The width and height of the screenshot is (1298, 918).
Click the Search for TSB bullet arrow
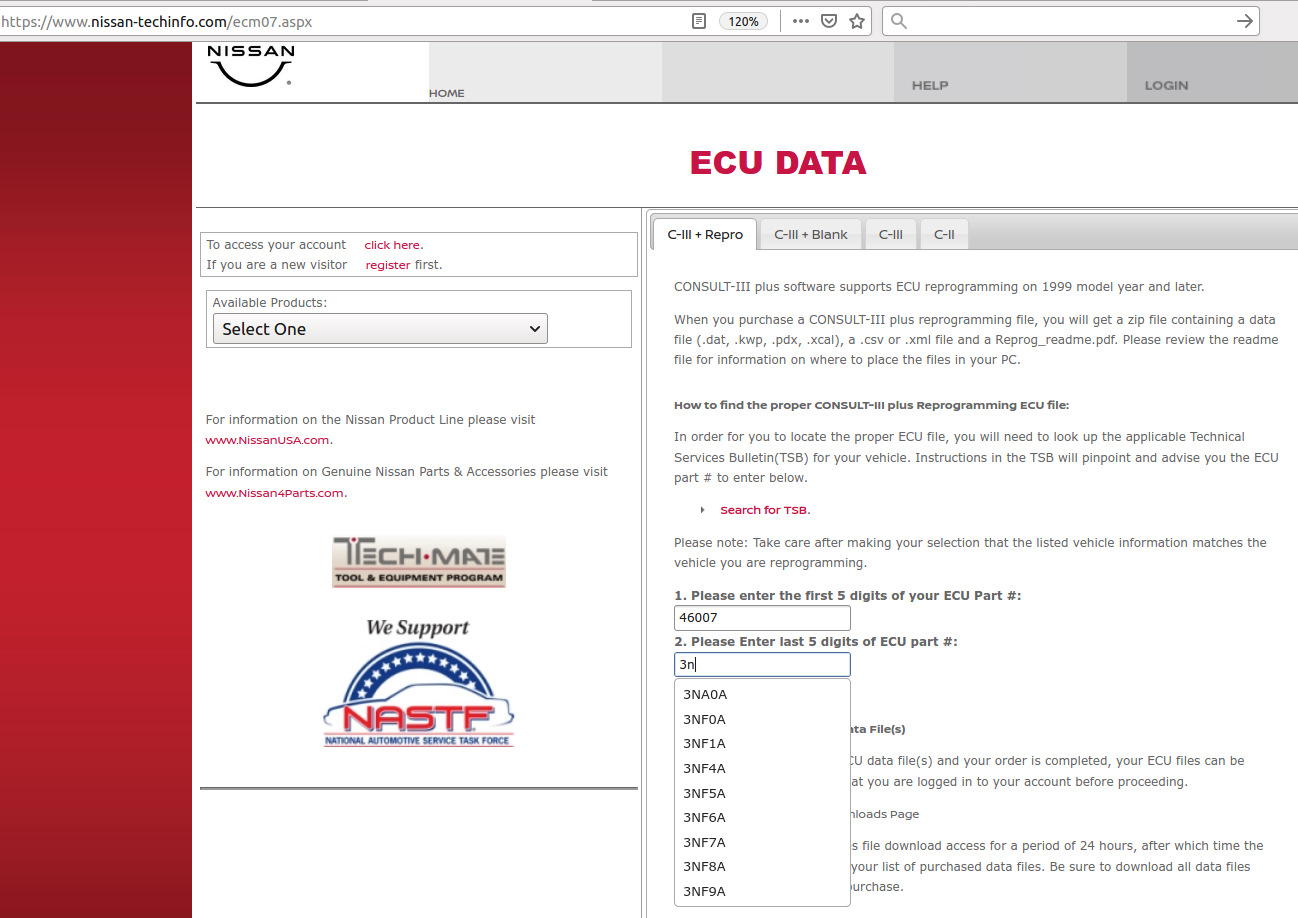tap(702, 510)
